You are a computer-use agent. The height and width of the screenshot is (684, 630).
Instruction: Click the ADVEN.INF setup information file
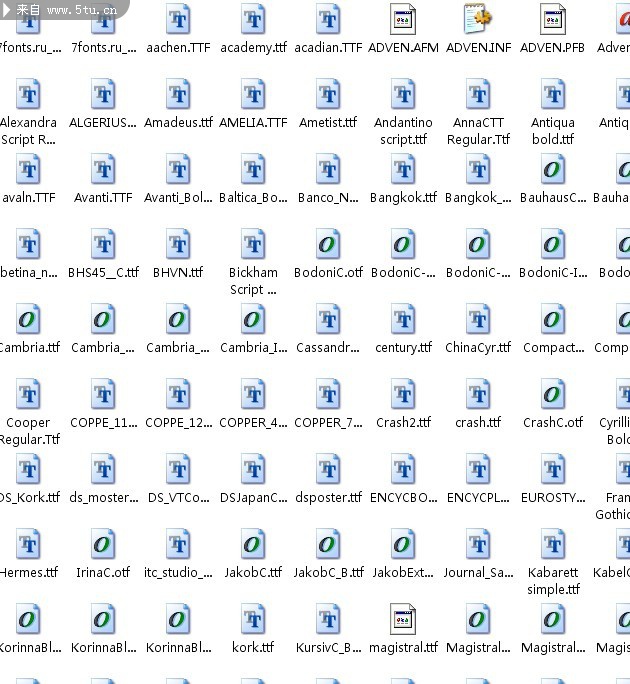tap(478, 20)
